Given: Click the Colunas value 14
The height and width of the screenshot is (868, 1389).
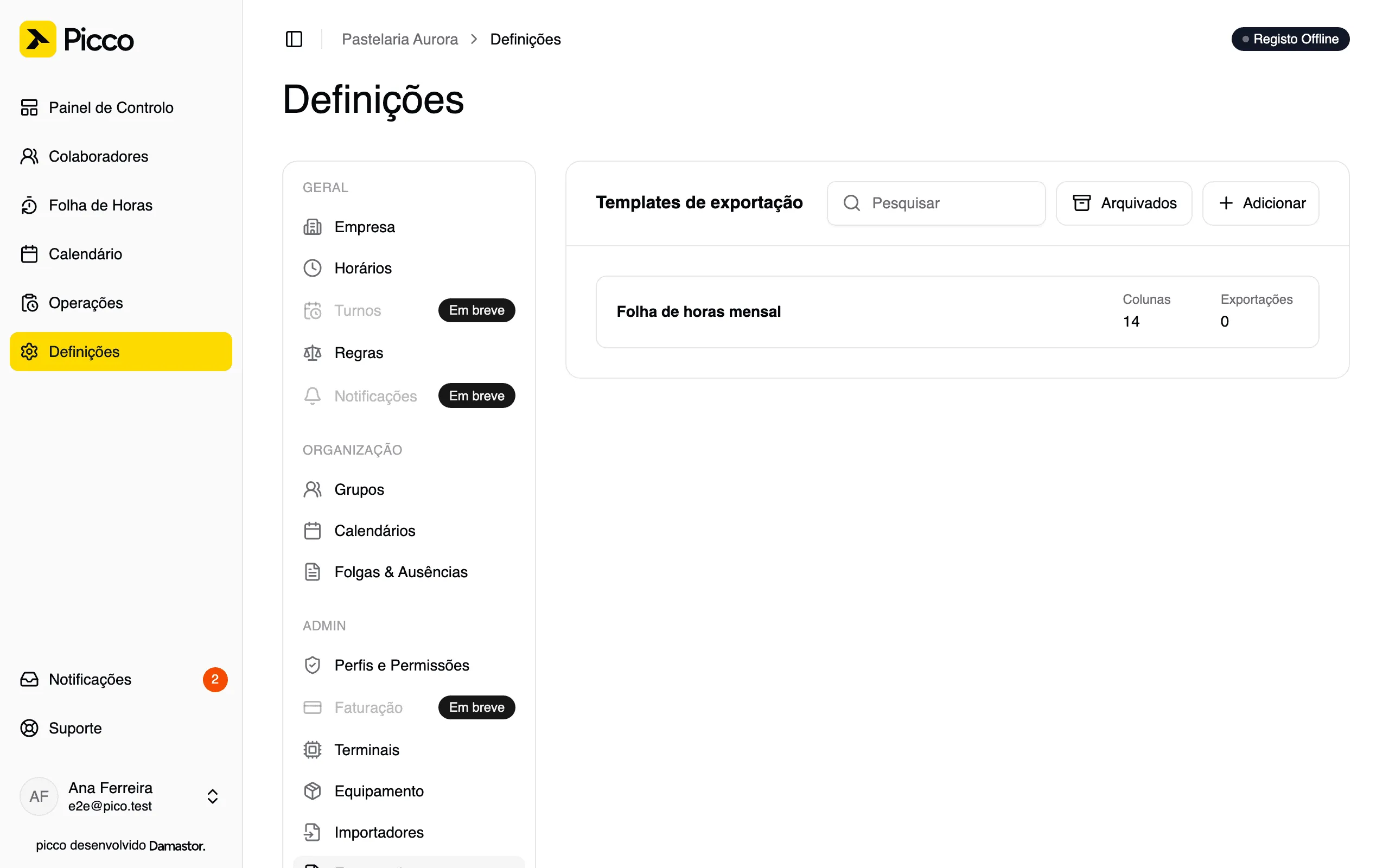Looking at the screenshot, I should [1131, 322].
